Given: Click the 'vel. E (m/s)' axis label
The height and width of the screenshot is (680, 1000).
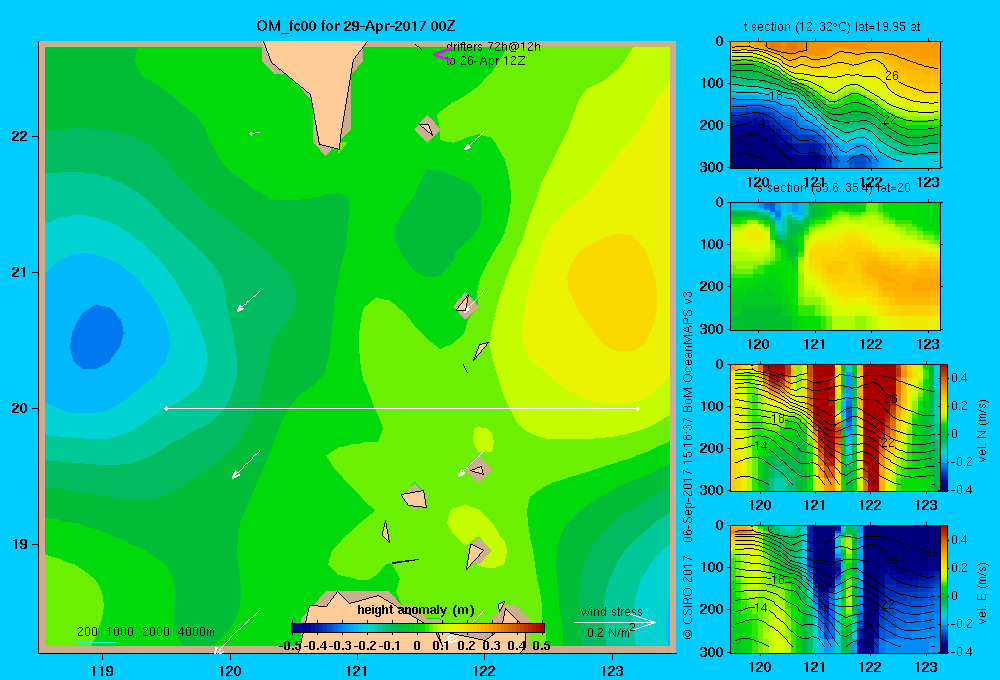Looking at the screenshot, I should click(982, 593).
